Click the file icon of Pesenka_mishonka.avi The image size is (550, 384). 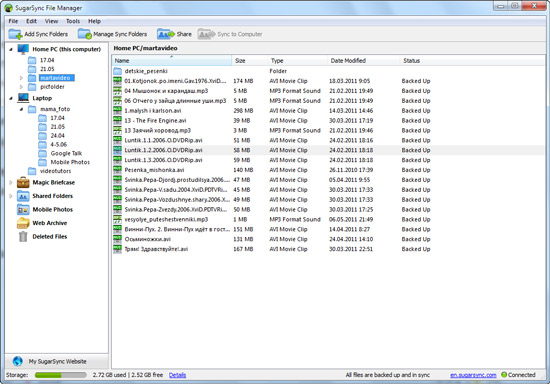118,170
